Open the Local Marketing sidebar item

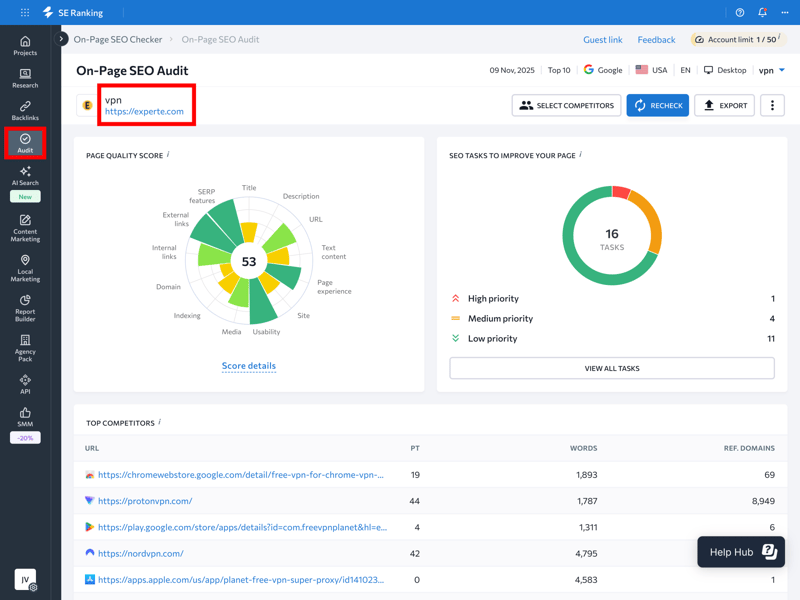(25, 268)
